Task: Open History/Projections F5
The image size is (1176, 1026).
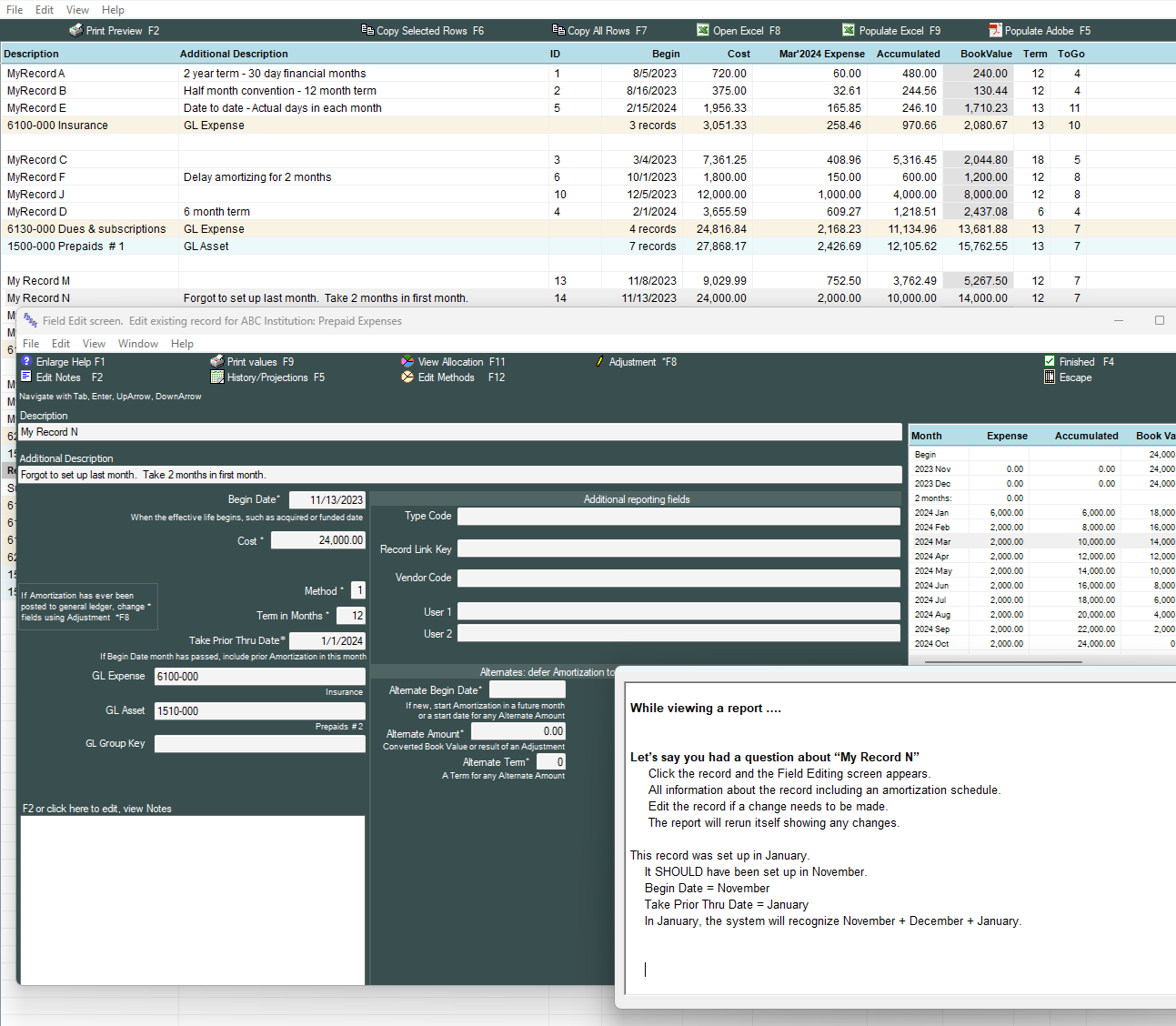Action: (267, 377)
